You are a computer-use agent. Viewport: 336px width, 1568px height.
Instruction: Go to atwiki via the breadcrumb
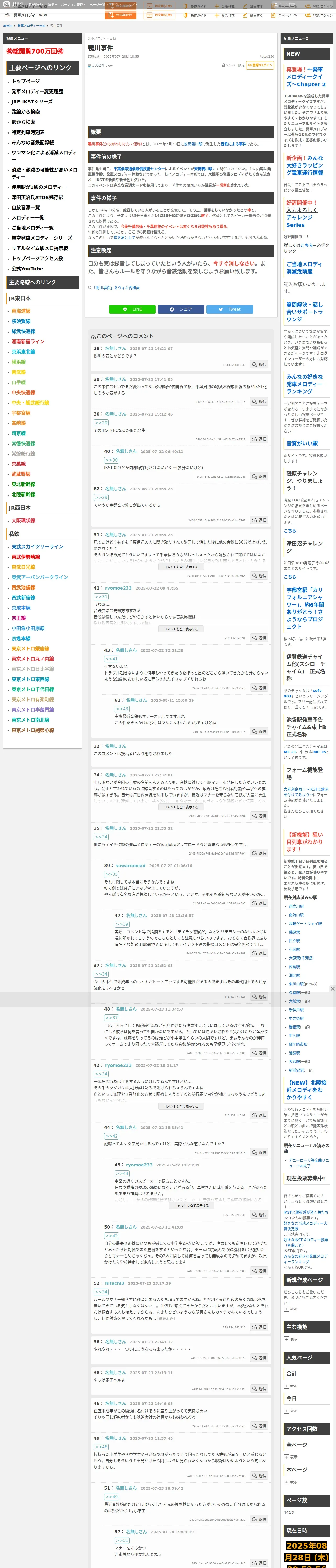pyautogui.click(x=8, y=26)
